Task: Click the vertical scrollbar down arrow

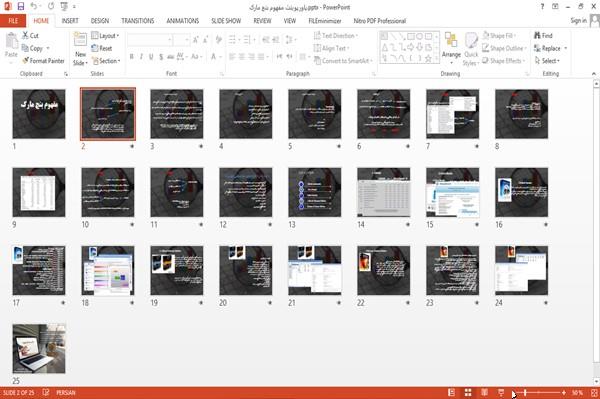Action: [596, 381]
